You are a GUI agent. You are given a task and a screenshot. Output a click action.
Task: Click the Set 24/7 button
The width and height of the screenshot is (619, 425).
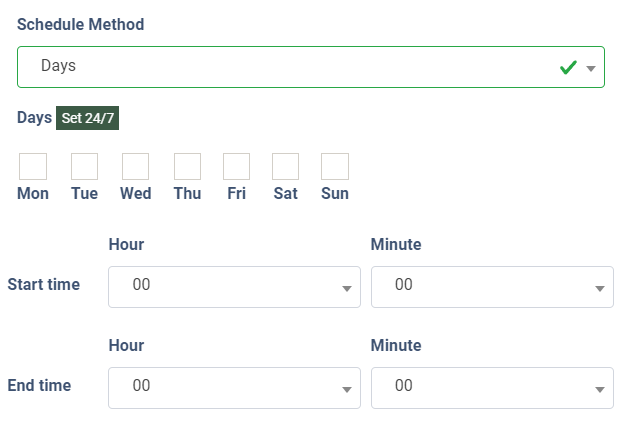tap(88, 118)
